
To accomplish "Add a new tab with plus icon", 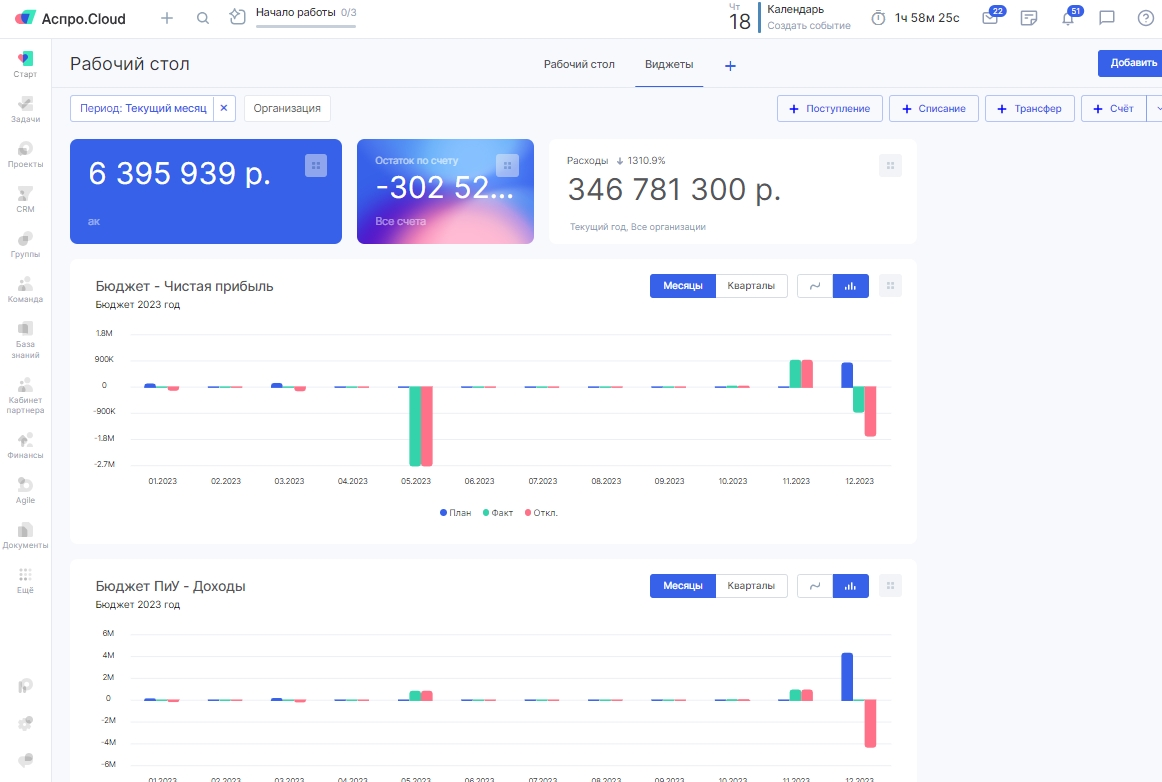I will [x=730, y=65].
